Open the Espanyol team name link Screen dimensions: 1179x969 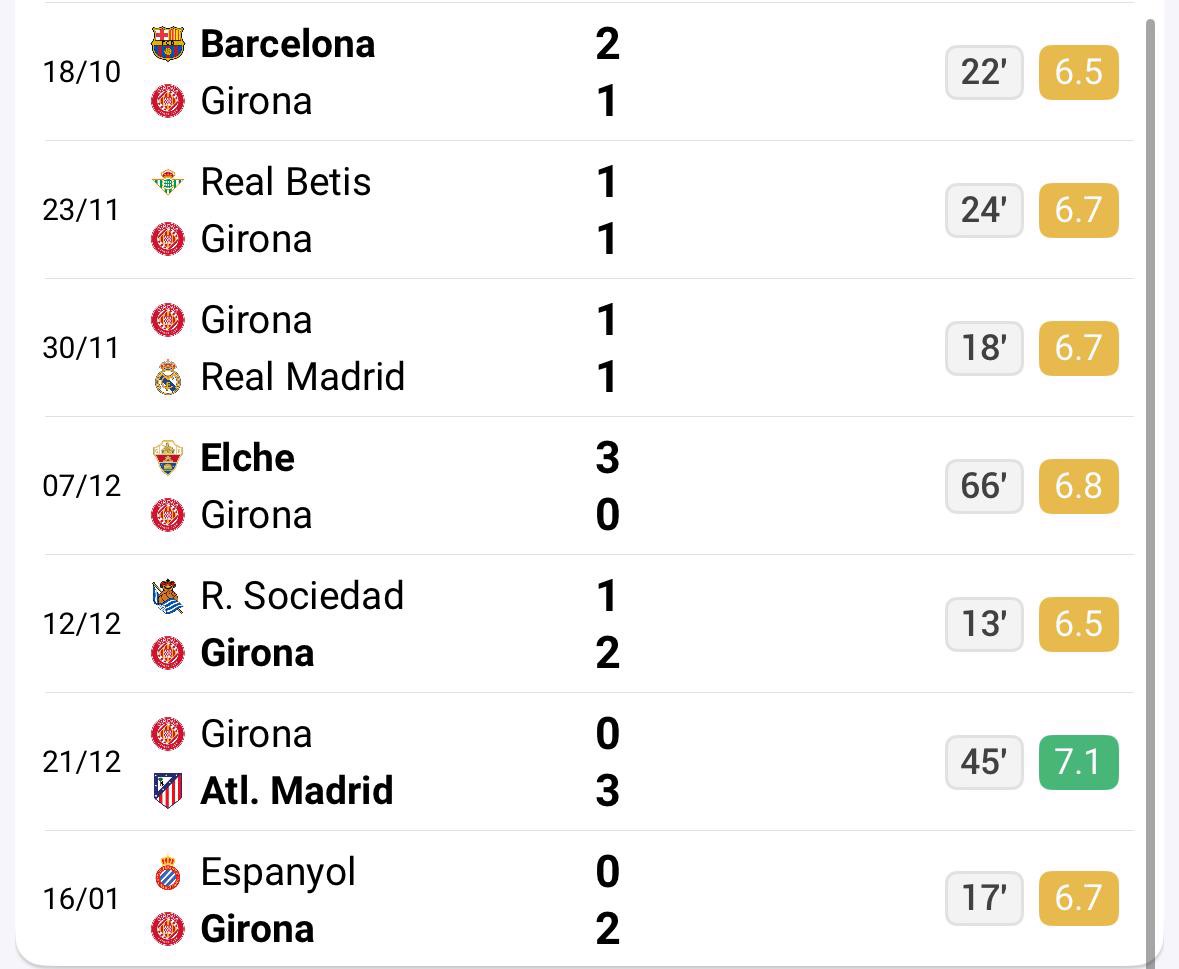(x=278, y=873)
